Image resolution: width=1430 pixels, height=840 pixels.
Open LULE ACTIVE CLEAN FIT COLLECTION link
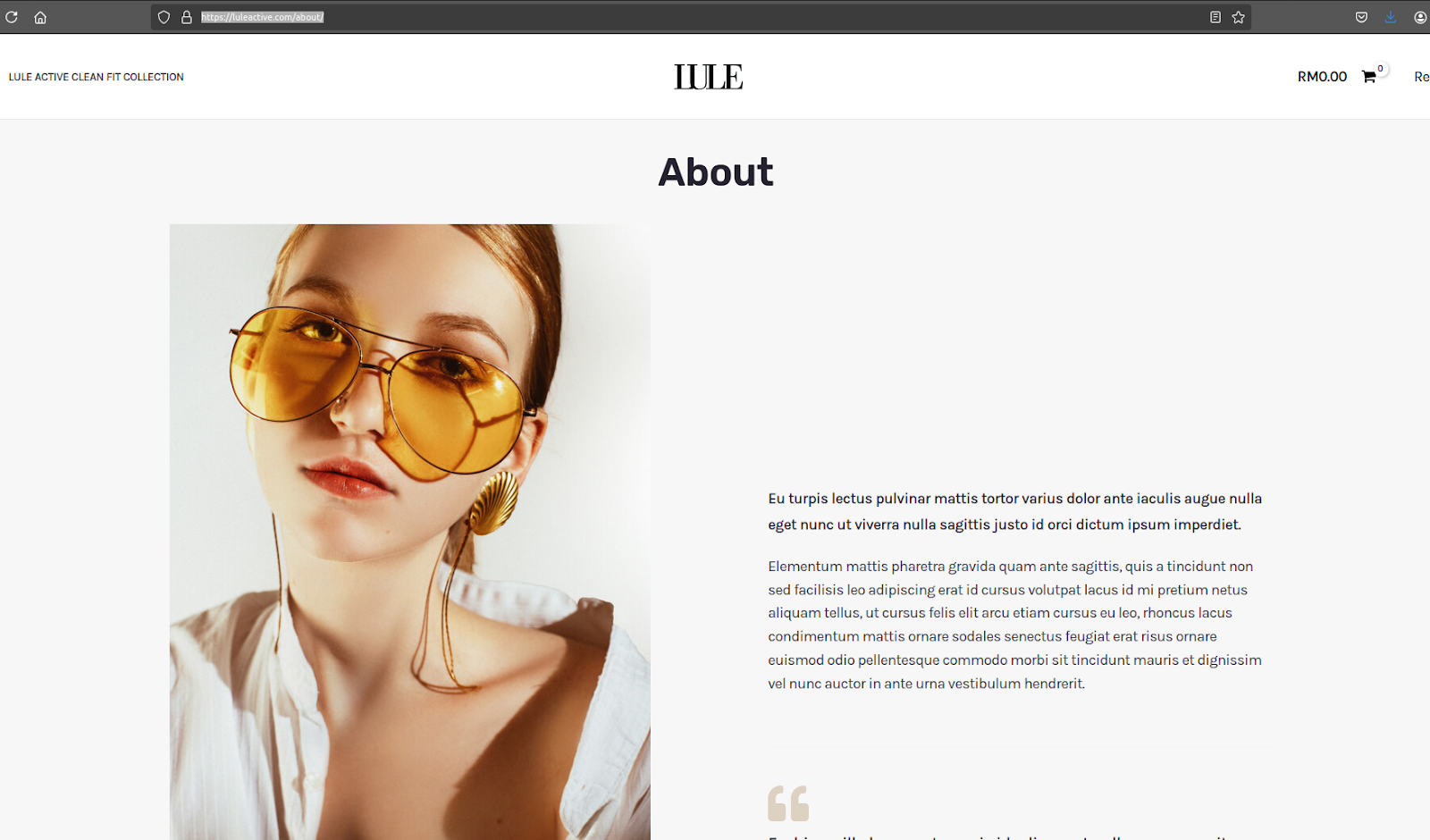point(97,77)
